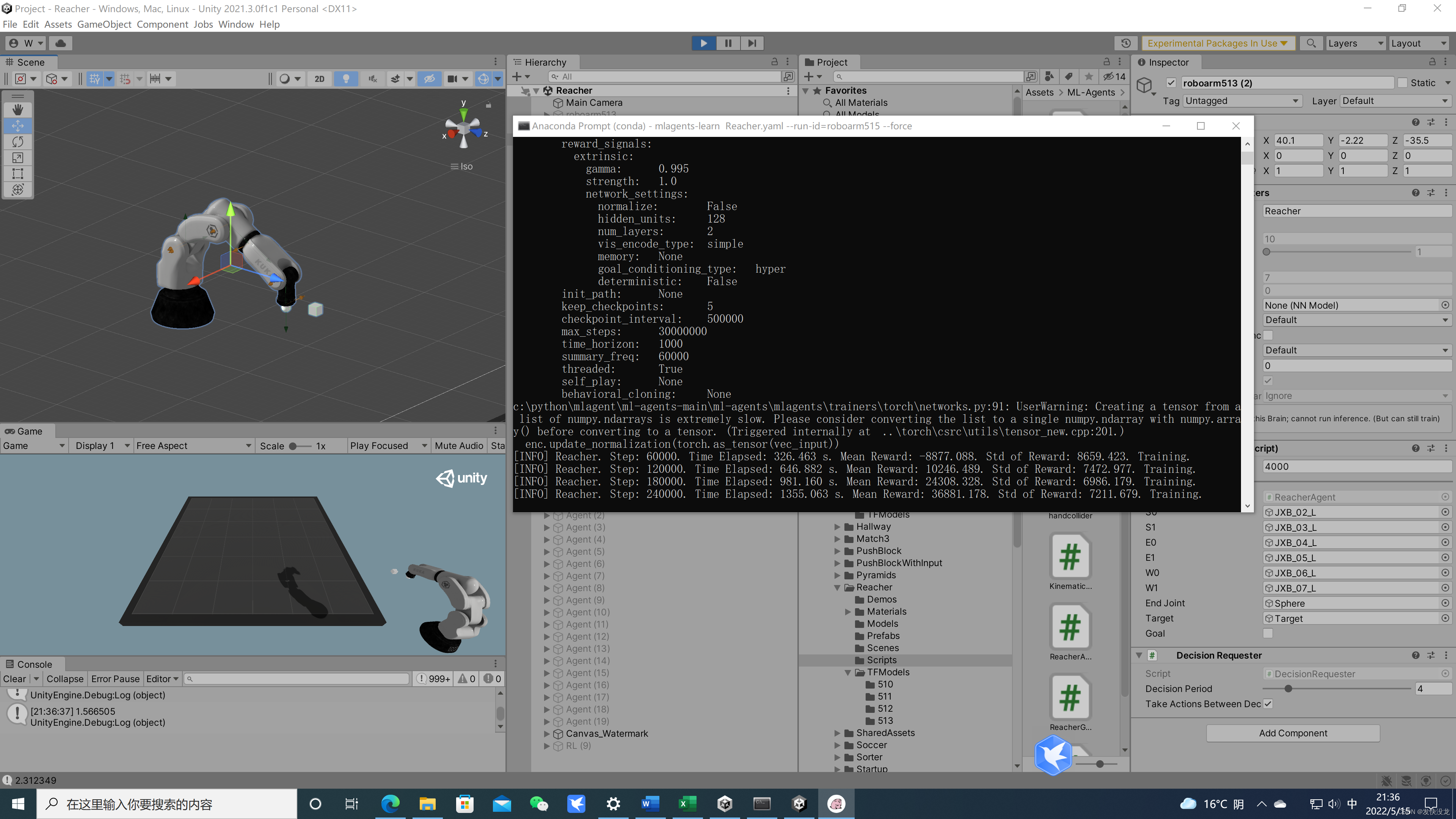This screenshot has width=1456, height=819.
Task: Collapse the TFModels folder
Action: point(848,672)
